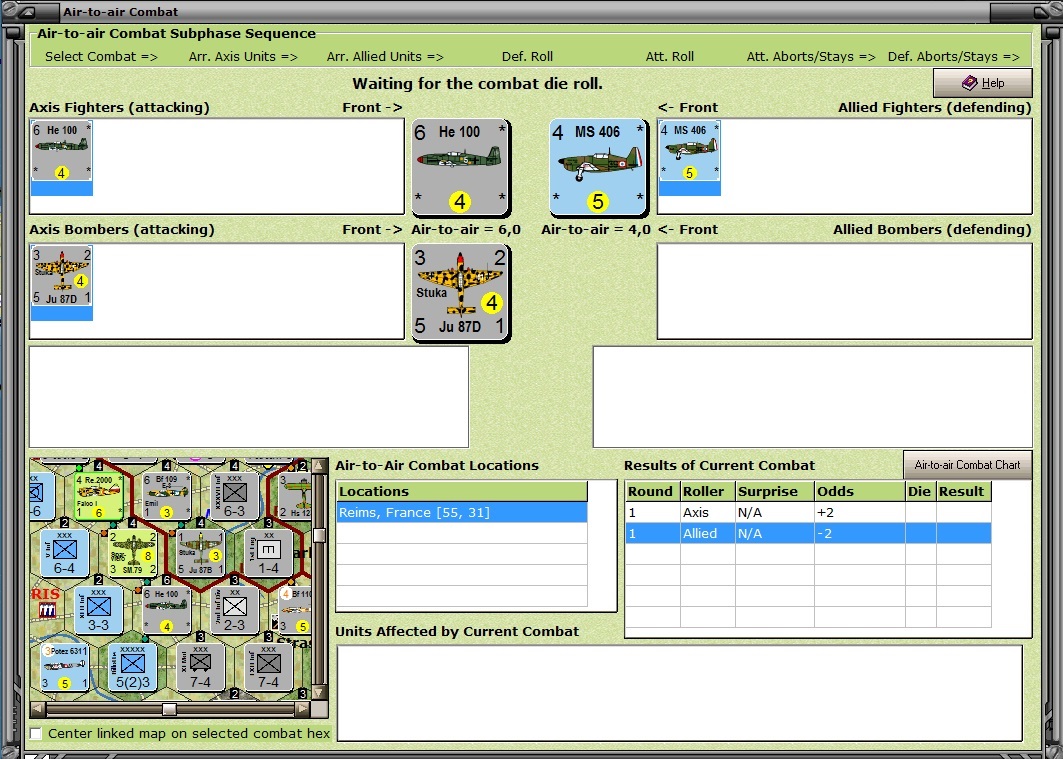This screenshot has height=759, width=1063.
Task: Click the map vertical scrollbar thumb
Action: [319, 535]
